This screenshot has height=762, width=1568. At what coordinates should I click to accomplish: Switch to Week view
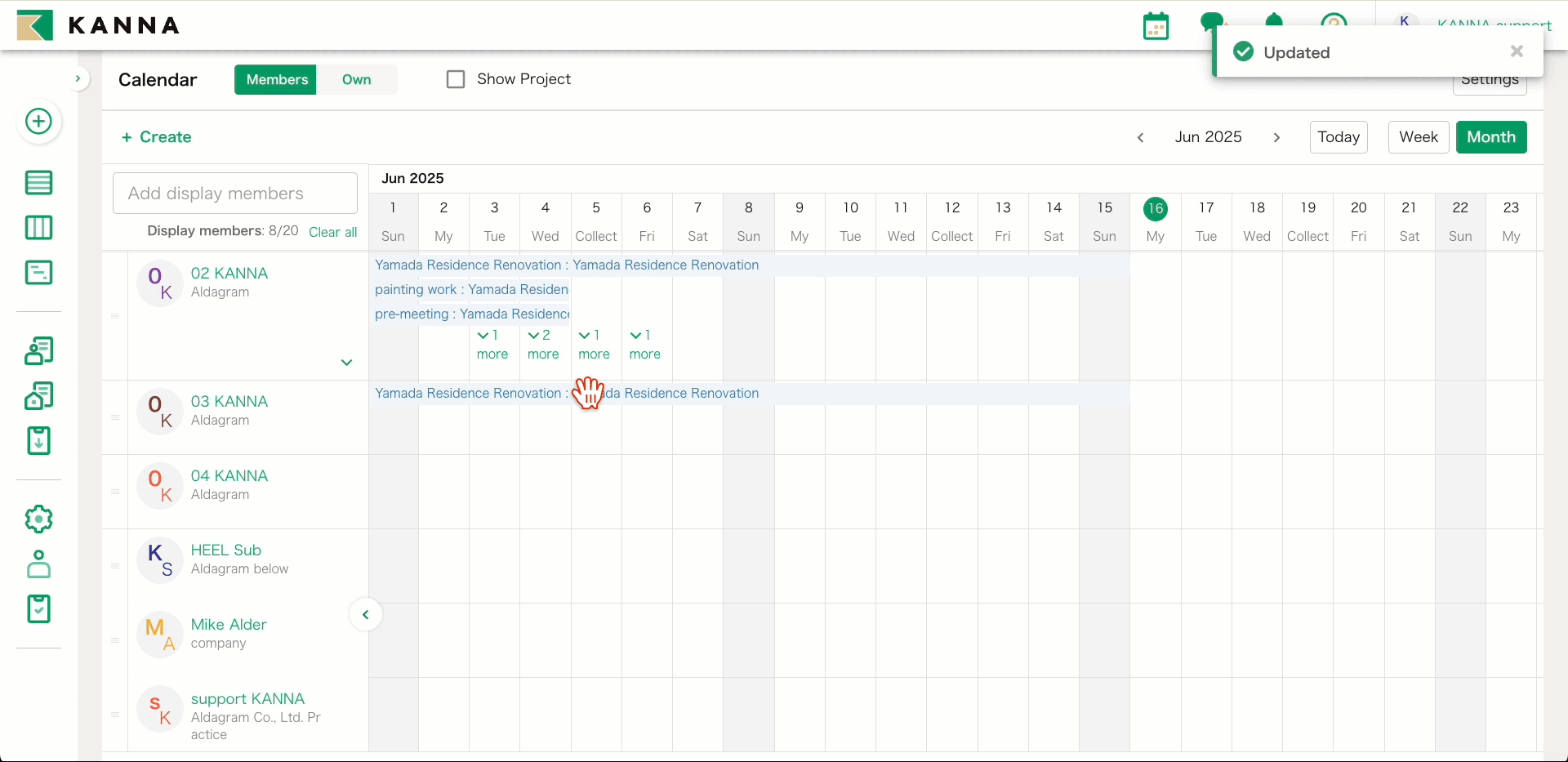coord(1418,137)
